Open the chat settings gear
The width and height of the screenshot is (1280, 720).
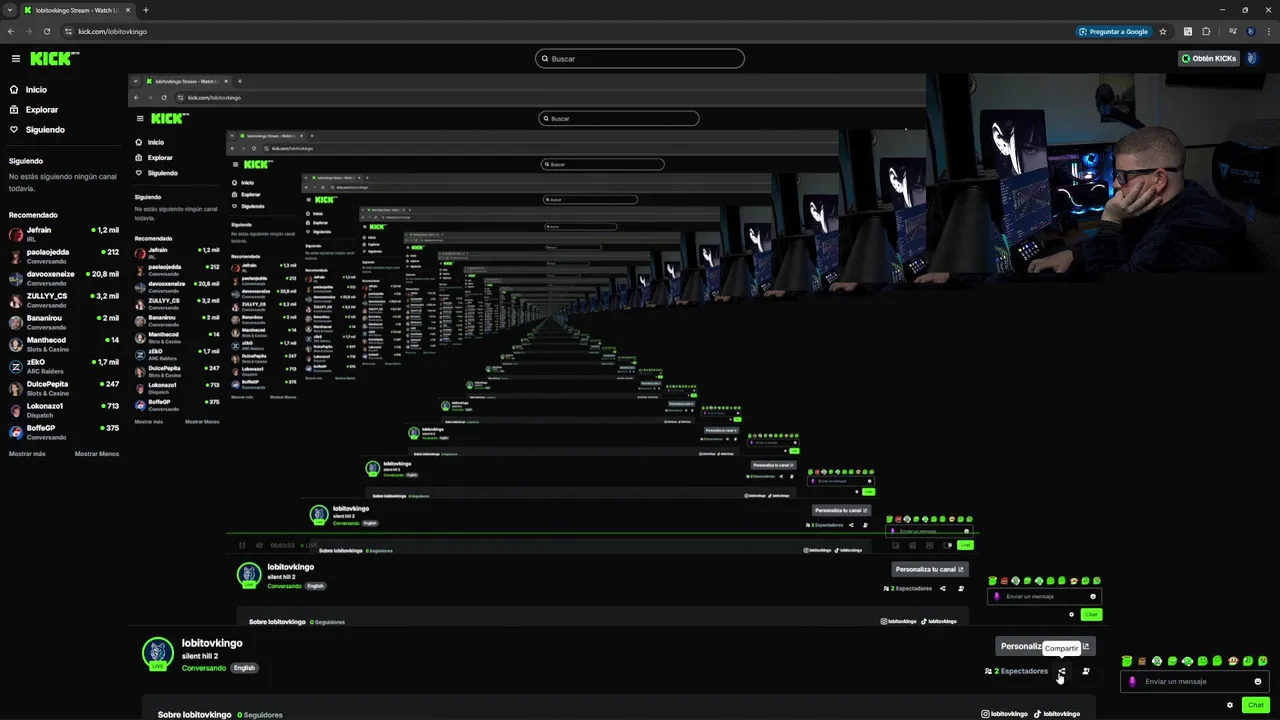(x=1230, y=705)
